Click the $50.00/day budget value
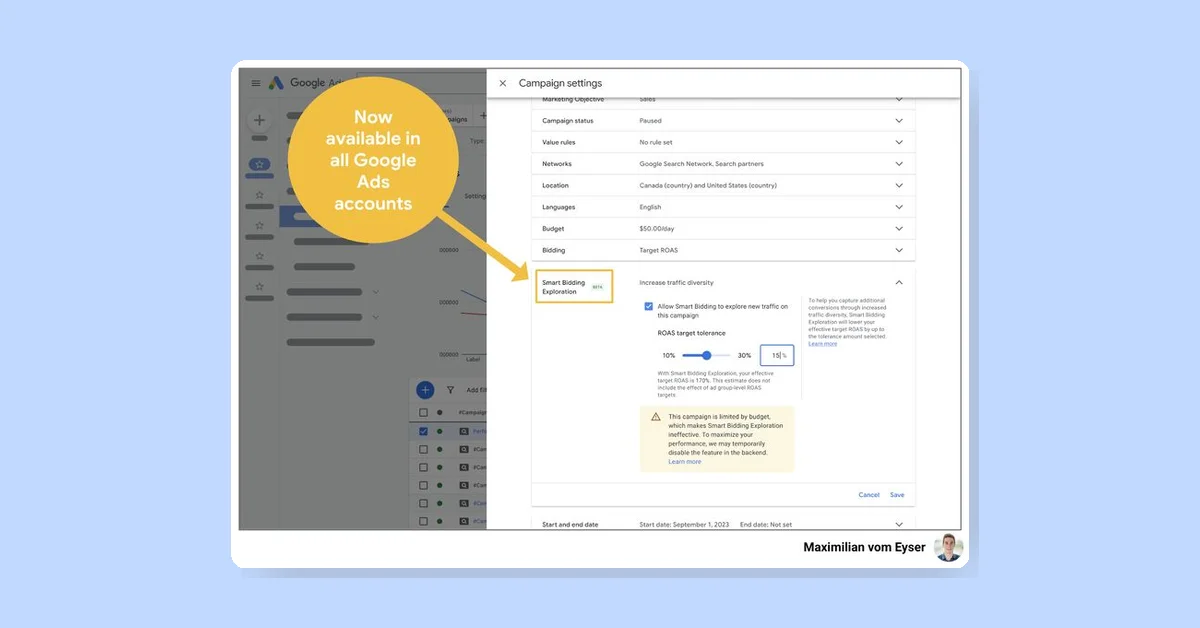Viewport: 1200px width, 628px height. coord(657,229)
